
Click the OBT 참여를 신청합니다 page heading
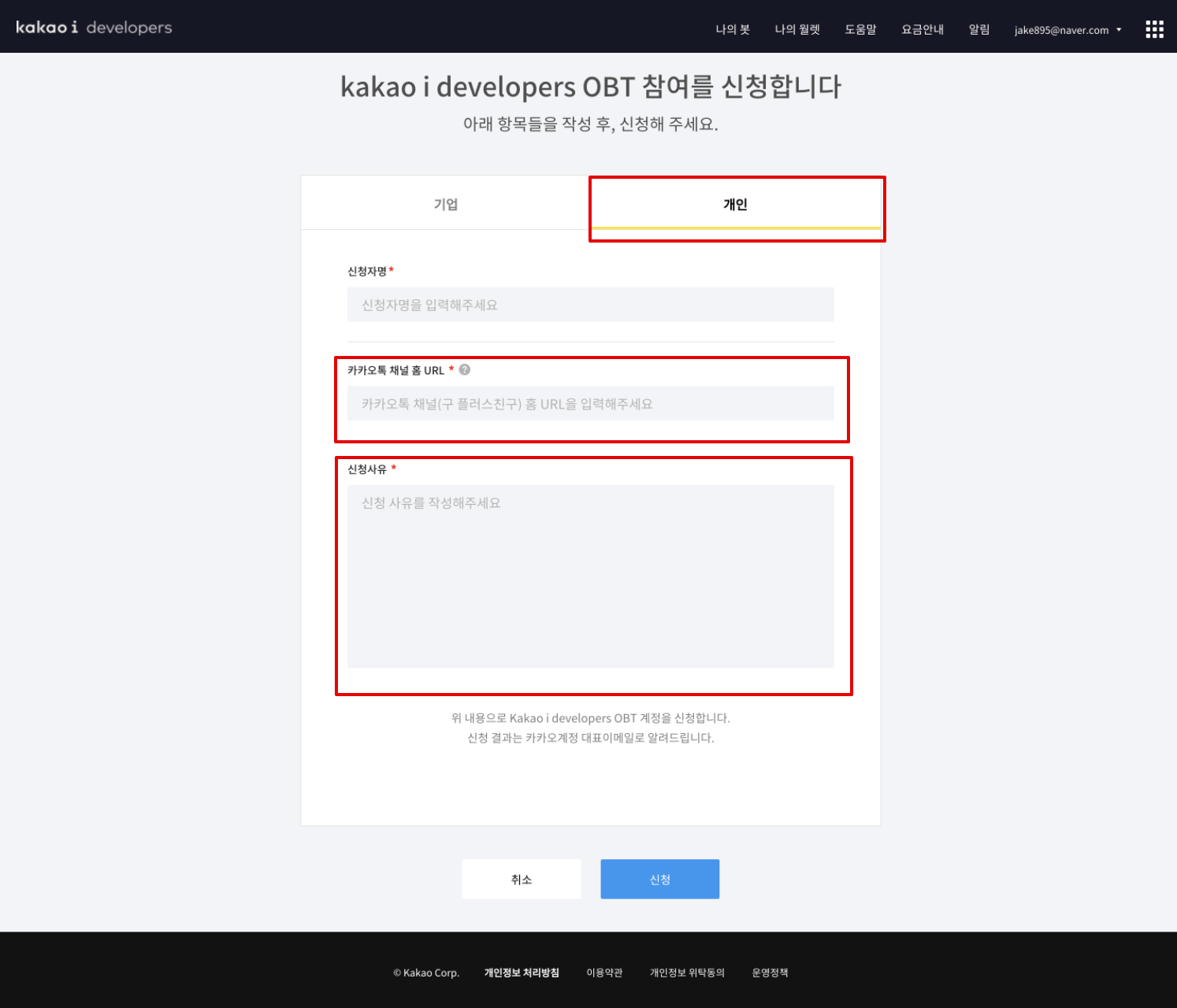click(591, 86)
